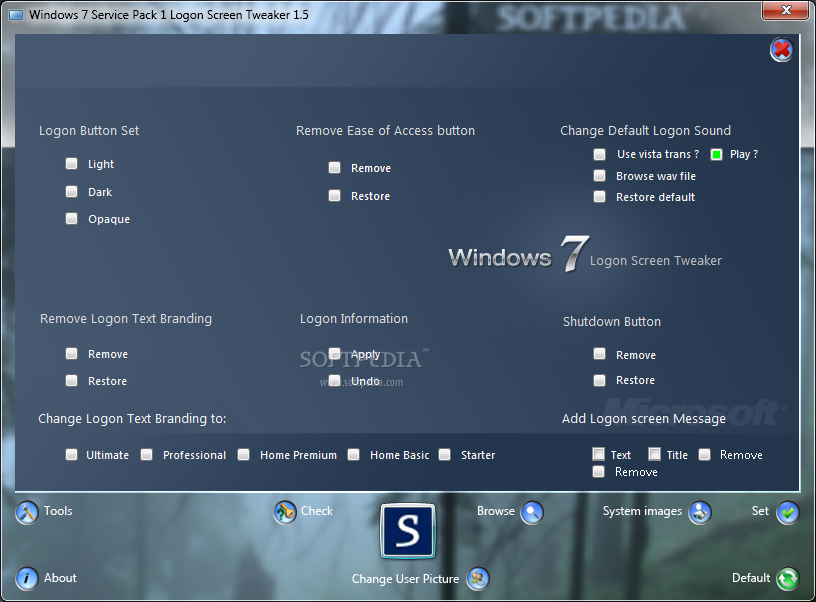This screenshot has width=816, height=602.
Task: Check Remove under Remove Logon Text Branding
Action: [x=71, y=354]
